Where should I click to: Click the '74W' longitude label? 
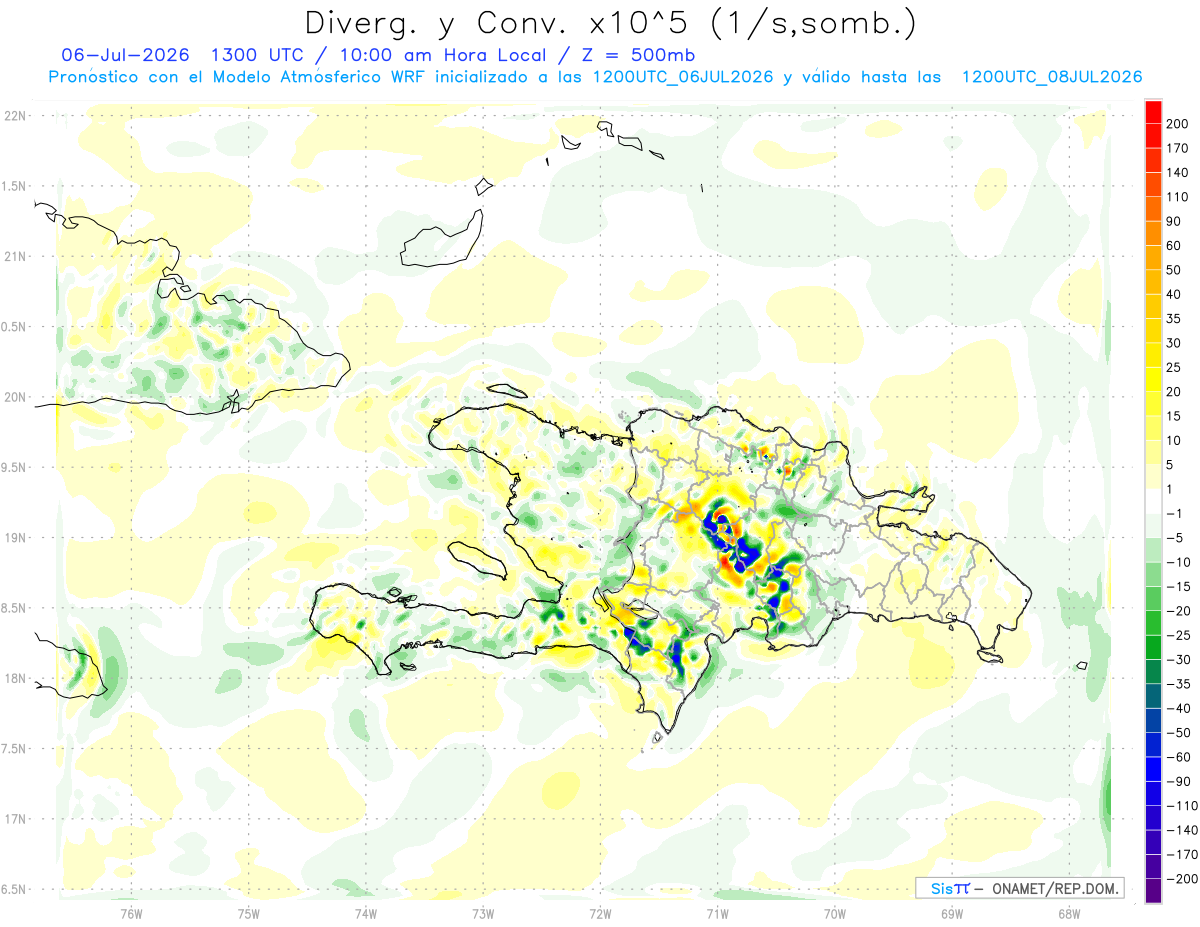[365, 912]
